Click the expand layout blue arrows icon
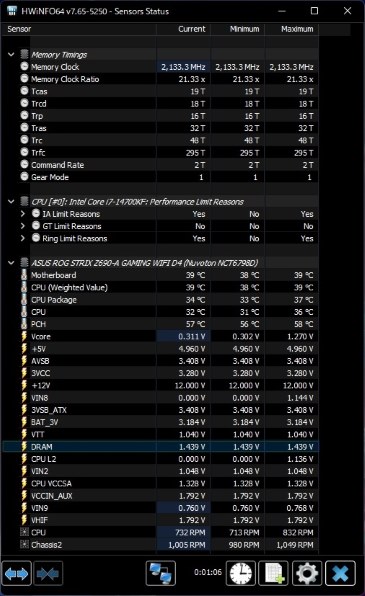 point(16,574)
